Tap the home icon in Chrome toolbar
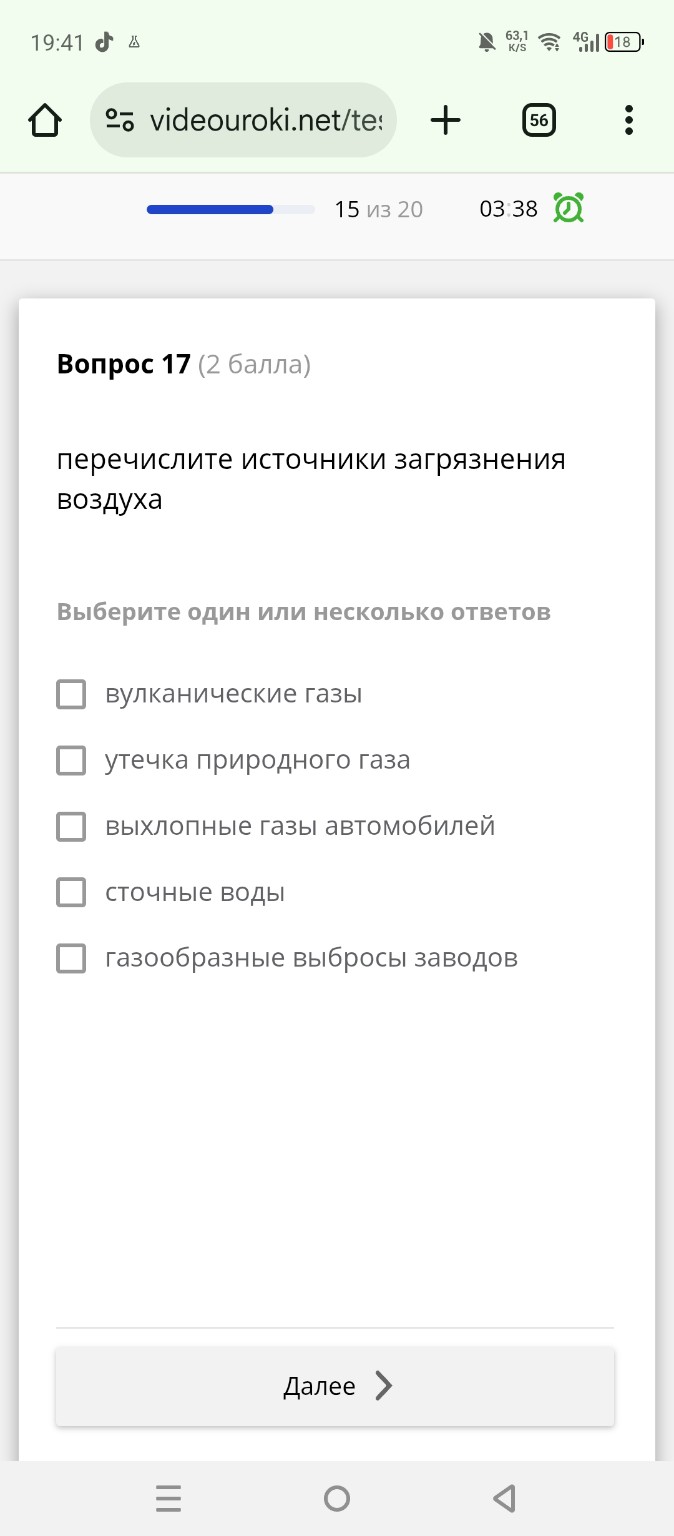This screenshot has width=674, height=1536. pos(43,119)
